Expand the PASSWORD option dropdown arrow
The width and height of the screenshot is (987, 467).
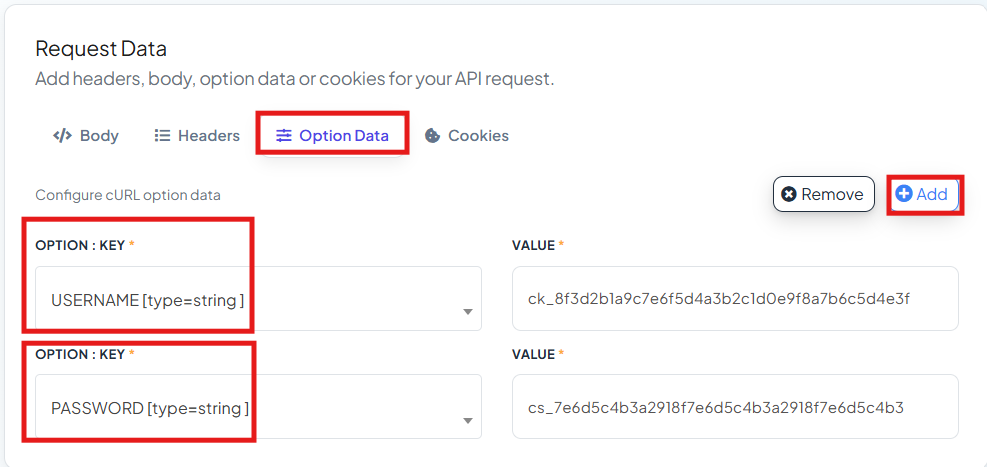point(468,420)
